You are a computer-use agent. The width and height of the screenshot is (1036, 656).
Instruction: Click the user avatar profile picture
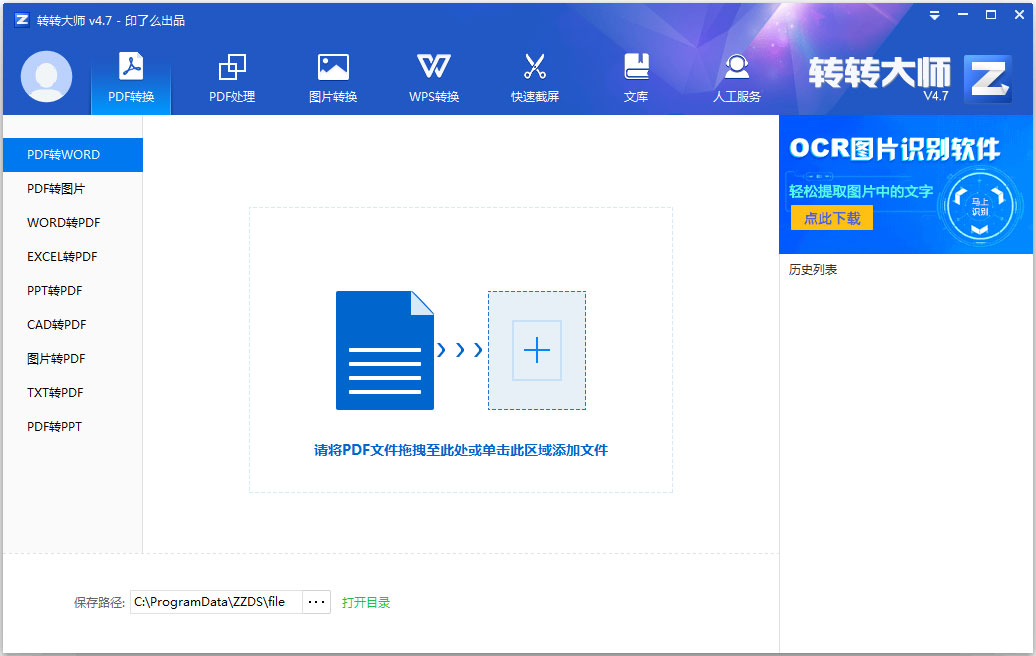46,76
